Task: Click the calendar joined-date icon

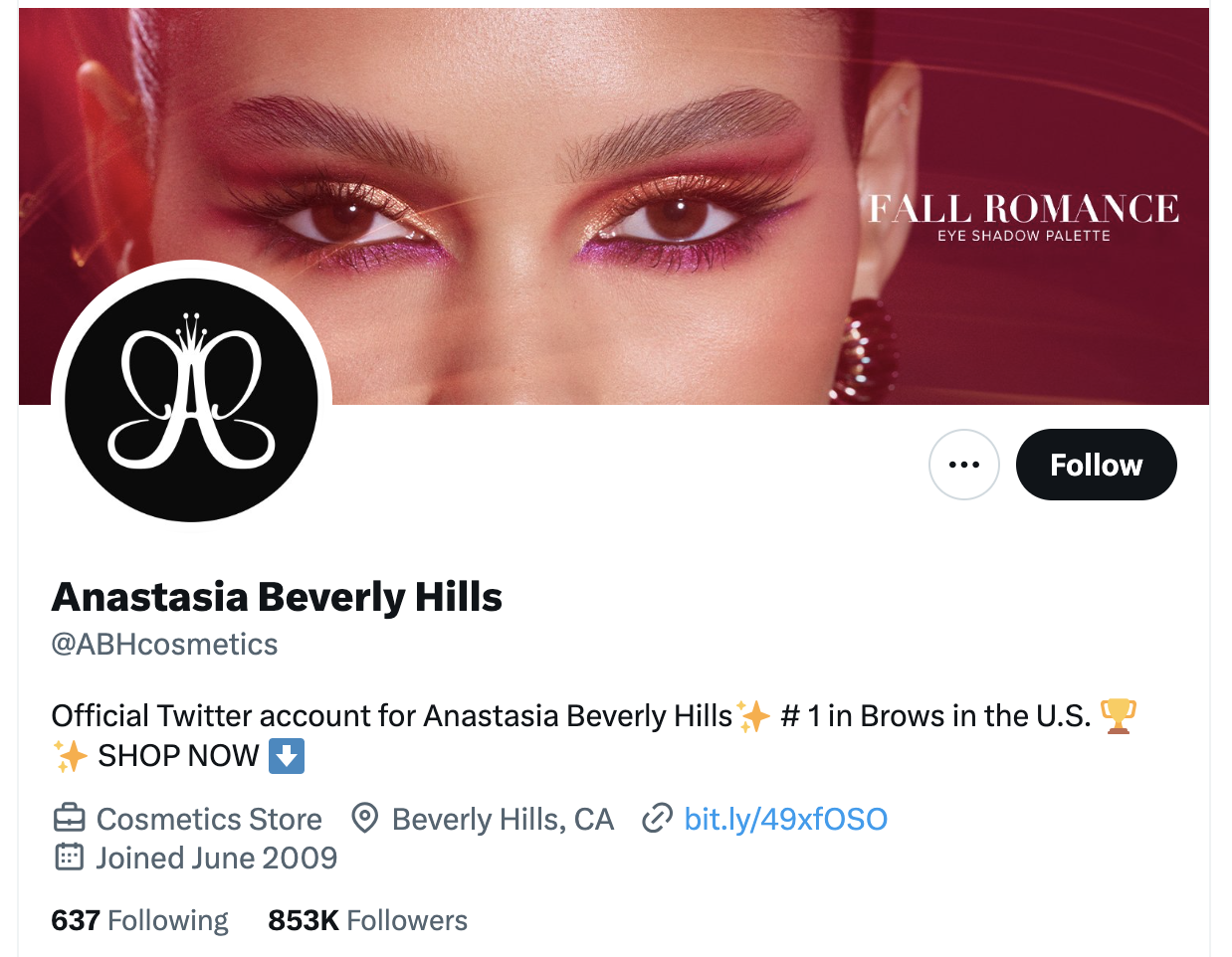Action: click(69, 857)
